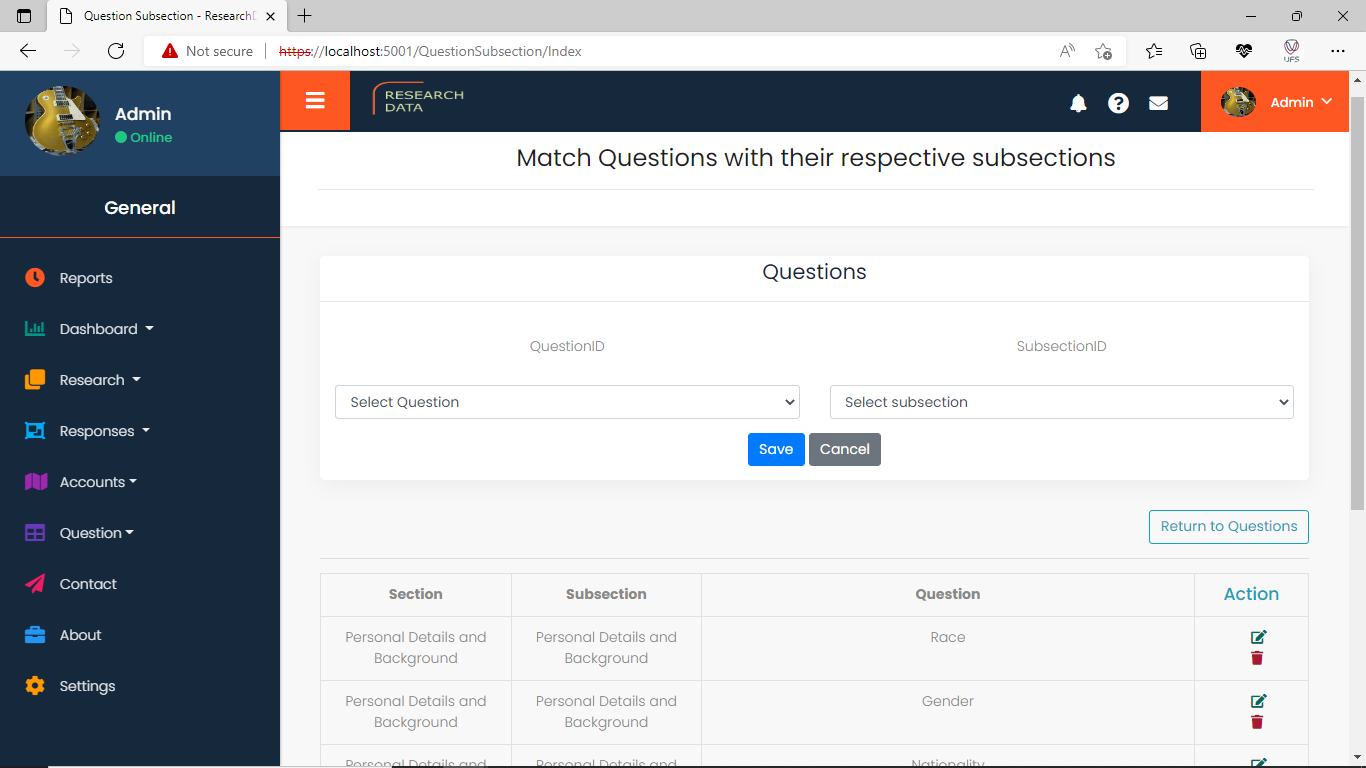This screenshot has height=768, width=1366.
Task: Open Reports in the sidebar
Action: pyautogui.click(x=85, y=278)
